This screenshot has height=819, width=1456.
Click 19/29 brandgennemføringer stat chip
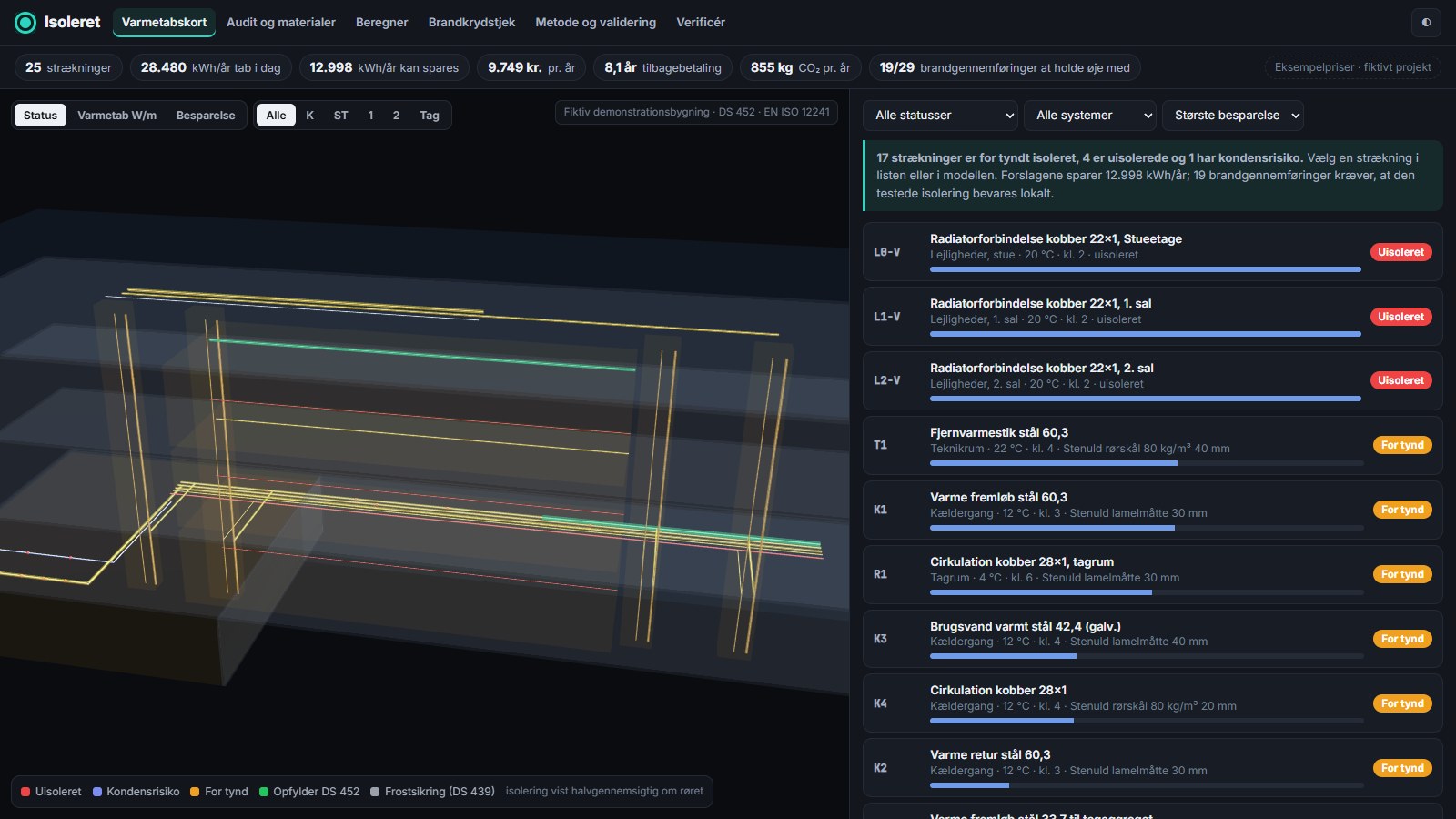(x=1005, y=67)
